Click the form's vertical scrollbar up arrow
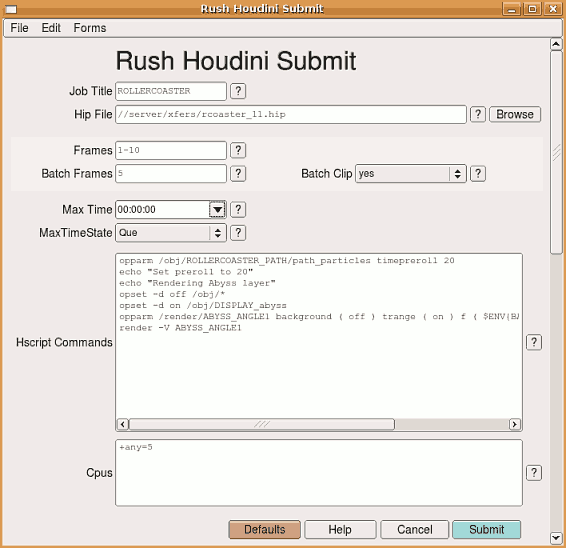This screenshot has width=566, height=548. coord(556,44)
